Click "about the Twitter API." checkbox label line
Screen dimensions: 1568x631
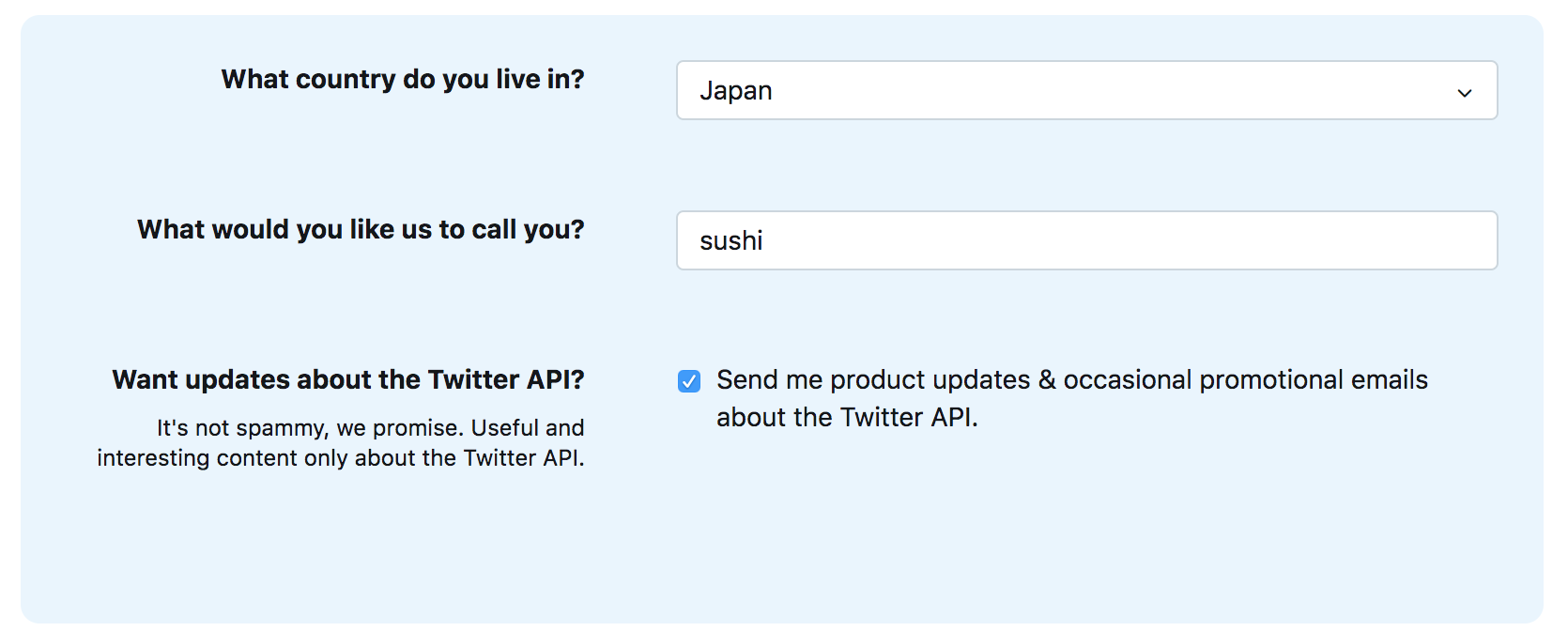847,418
